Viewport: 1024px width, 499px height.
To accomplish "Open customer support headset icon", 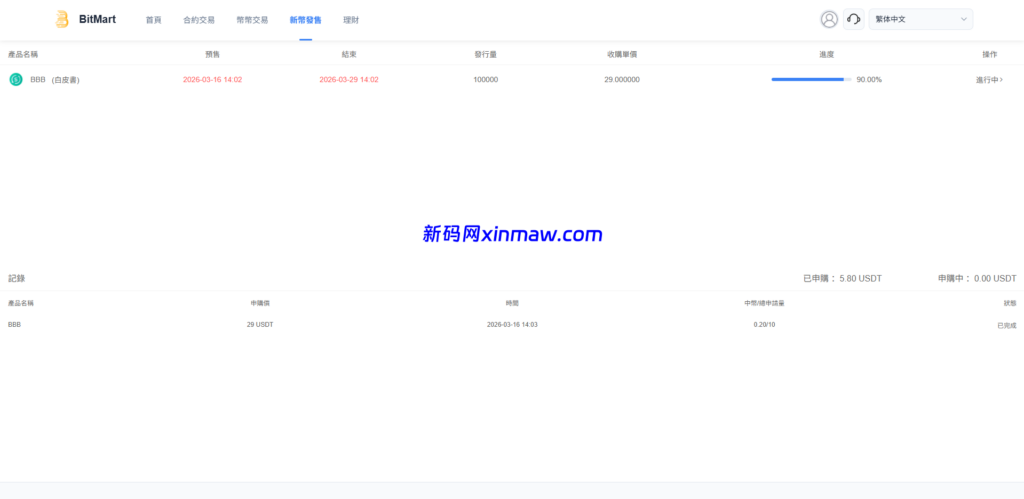I will tap(854, 20).
